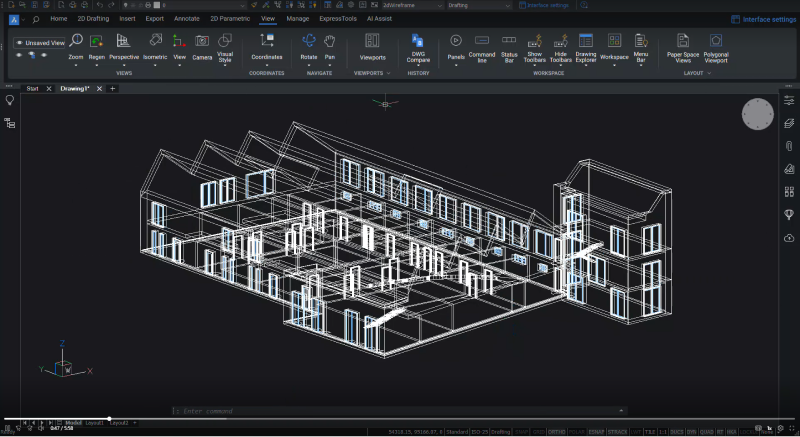Open the properties sliders panel icon
The width and height of the screenshot is (800, 437).
coord(789,100)
